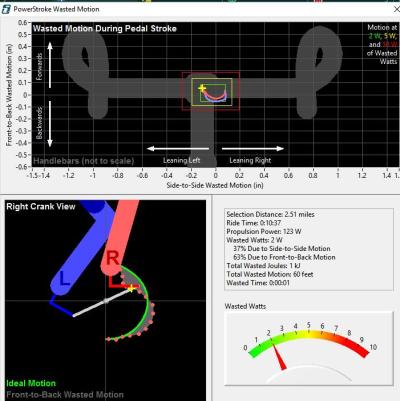
Task: Click the 'Leaning Right' arrow label
Action: click(250, 160)
